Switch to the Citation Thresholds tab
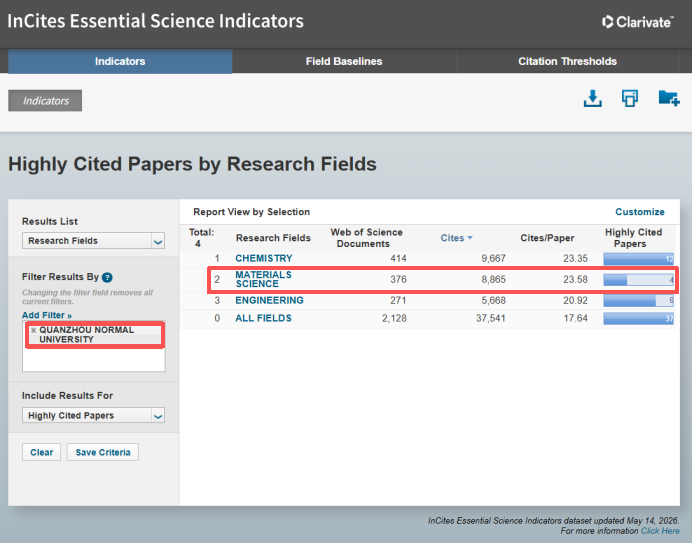 coord(567,61)
